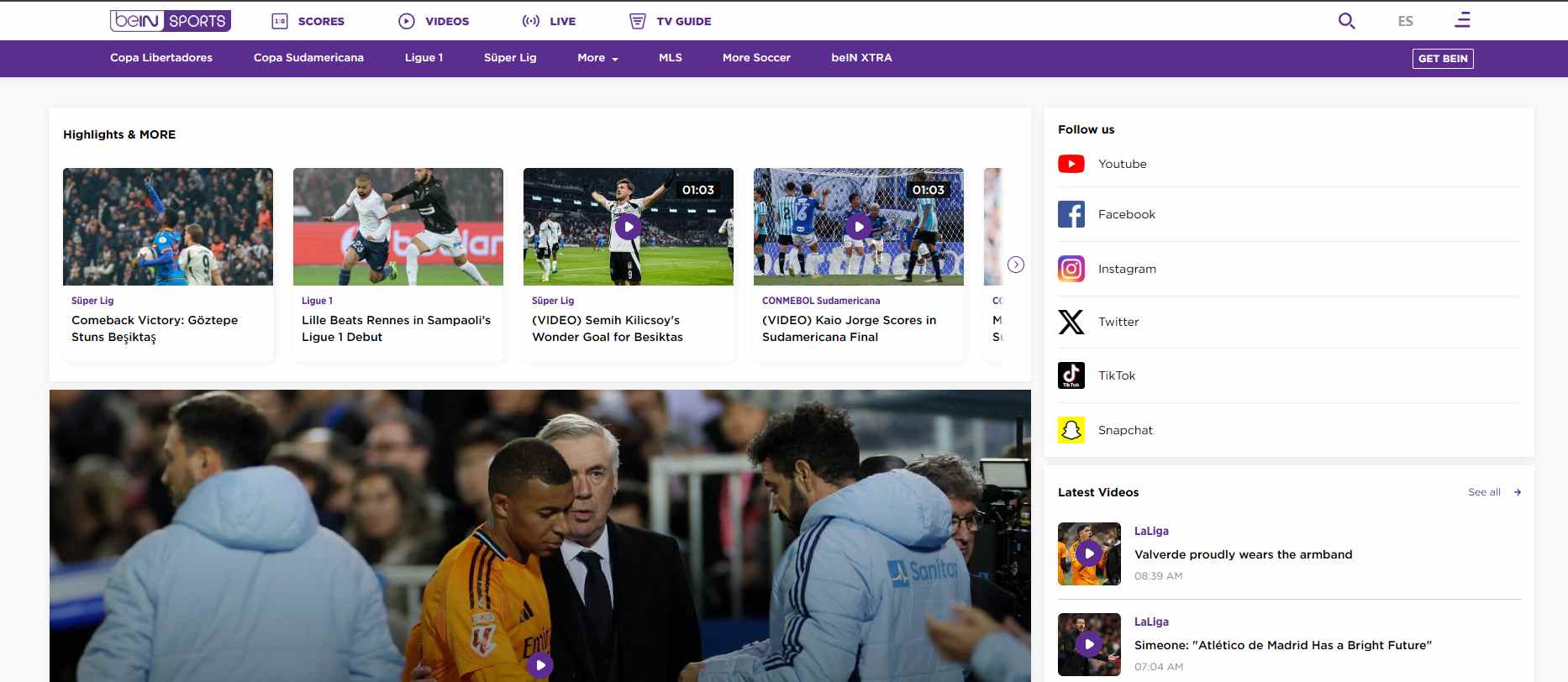Select Süper Lig in the navigation bar

(510, 58)
